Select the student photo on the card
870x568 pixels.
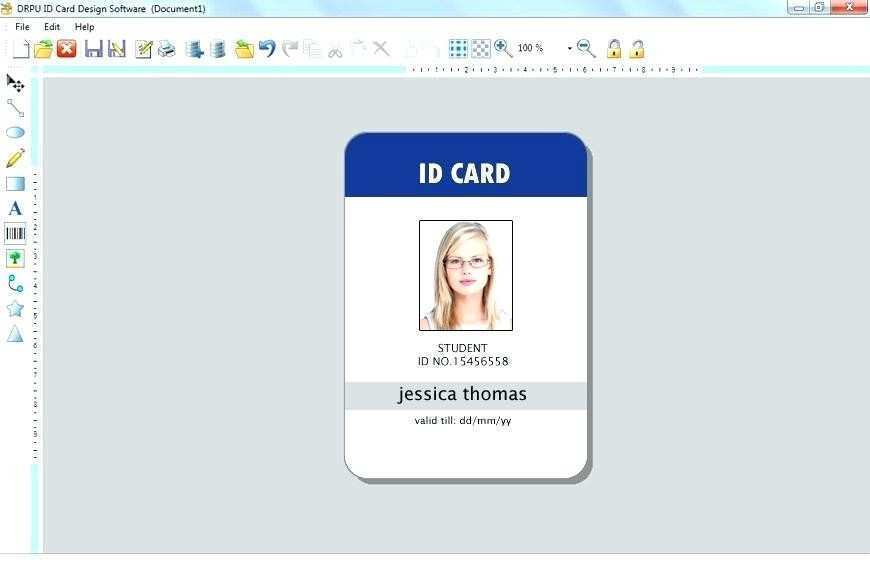pos(466,275)
